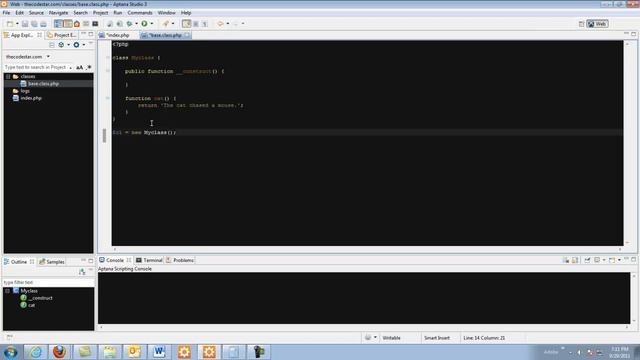
Task: Click the Collapse All icon in App Explorer
Action: click(51, 44)
